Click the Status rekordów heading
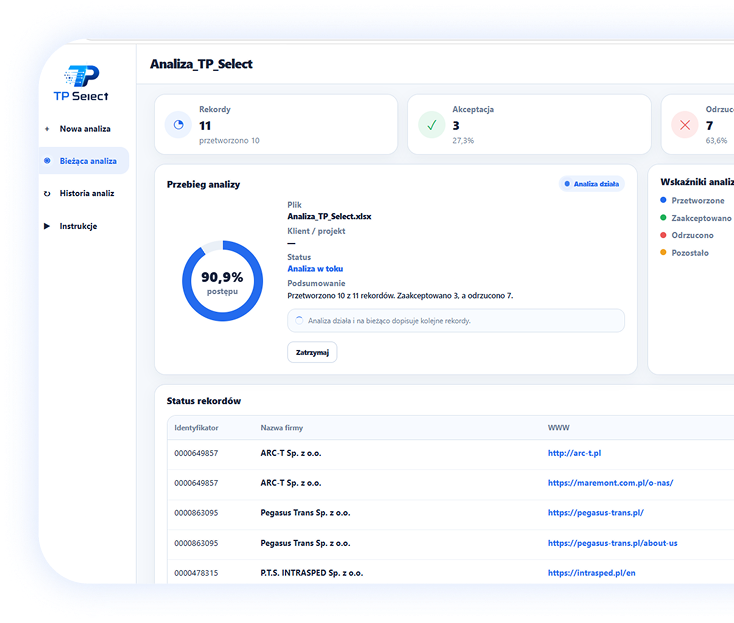 204,401
